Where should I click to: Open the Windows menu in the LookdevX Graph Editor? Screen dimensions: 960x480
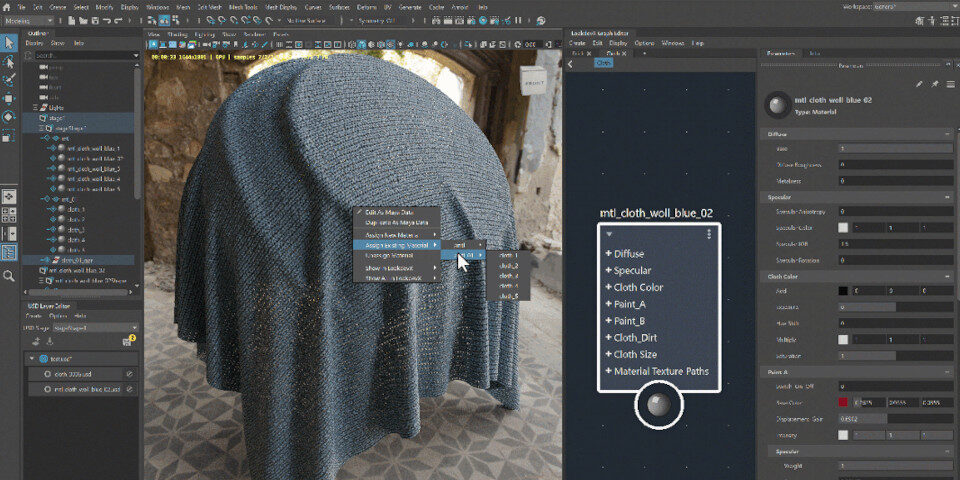672,44
